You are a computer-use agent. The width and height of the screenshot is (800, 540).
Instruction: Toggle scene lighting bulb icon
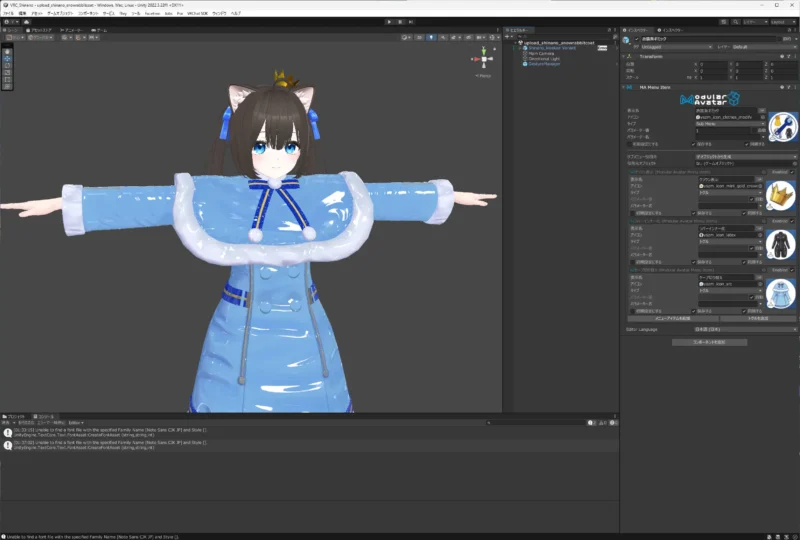pos(431,37)
